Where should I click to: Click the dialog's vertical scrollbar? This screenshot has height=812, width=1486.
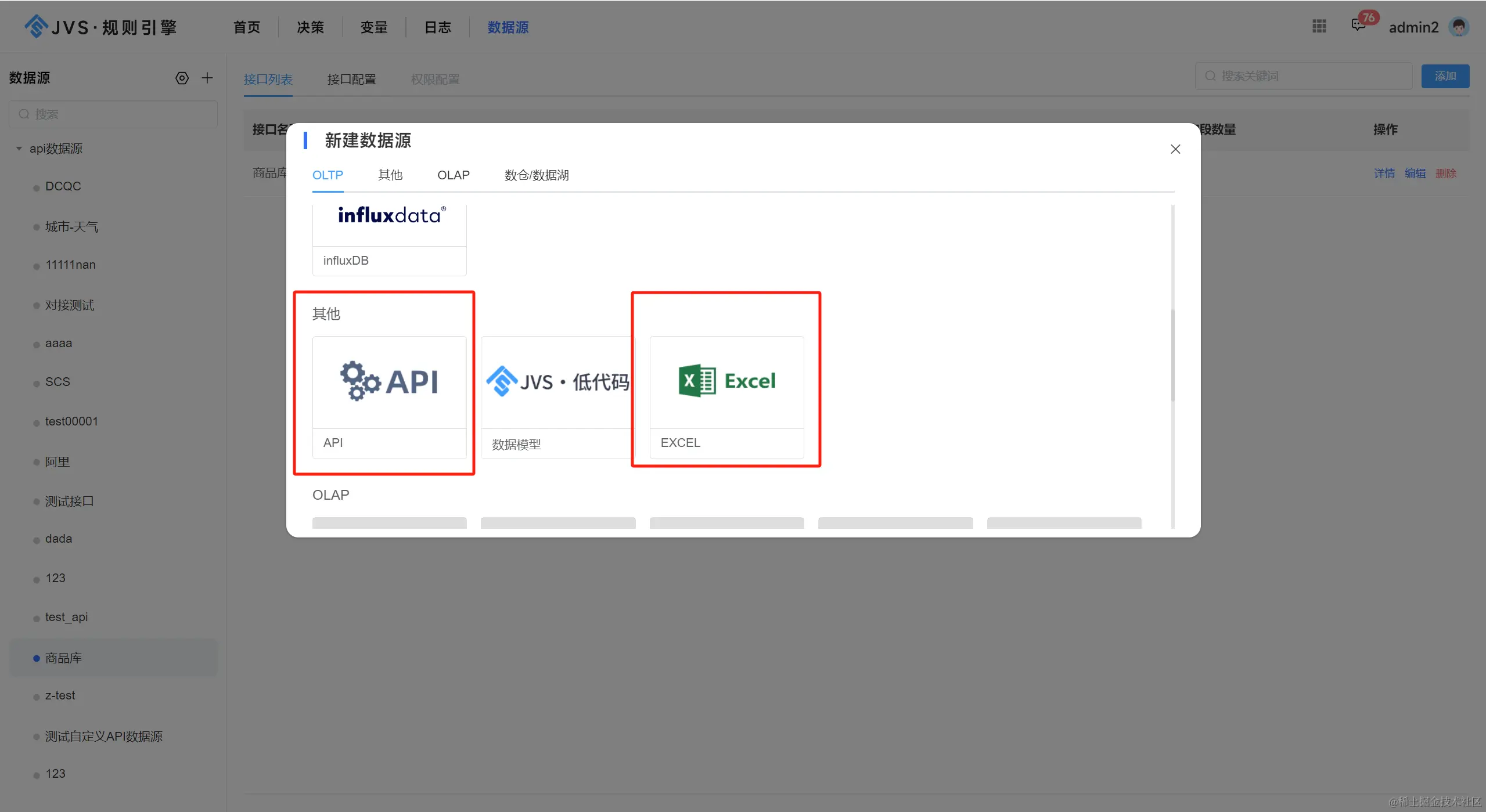pyautogui.click(x=1172, y=354)
